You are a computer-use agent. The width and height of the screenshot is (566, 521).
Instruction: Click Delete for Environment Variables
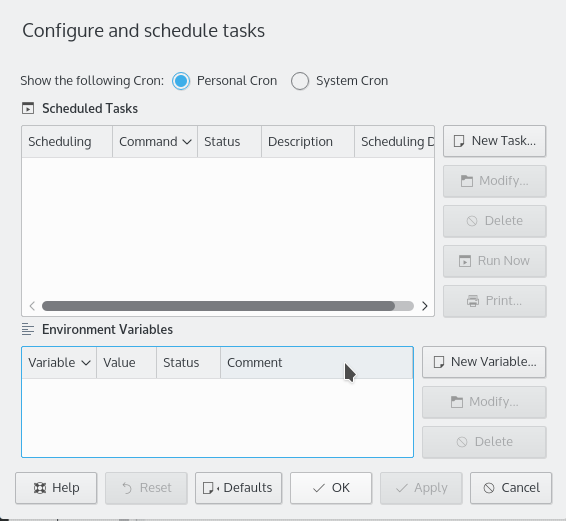[484, 442]
